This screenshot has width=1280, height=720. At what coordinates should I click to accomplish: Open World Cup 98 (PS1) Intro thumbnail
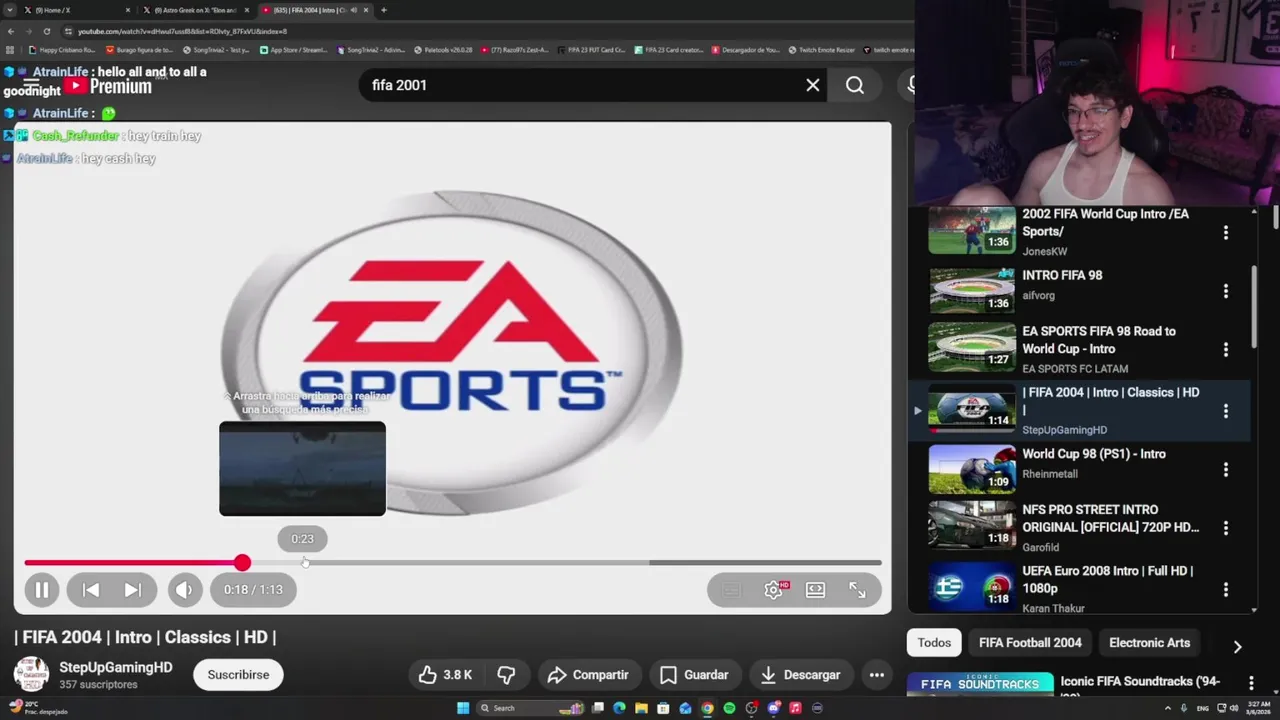[972, 469]
